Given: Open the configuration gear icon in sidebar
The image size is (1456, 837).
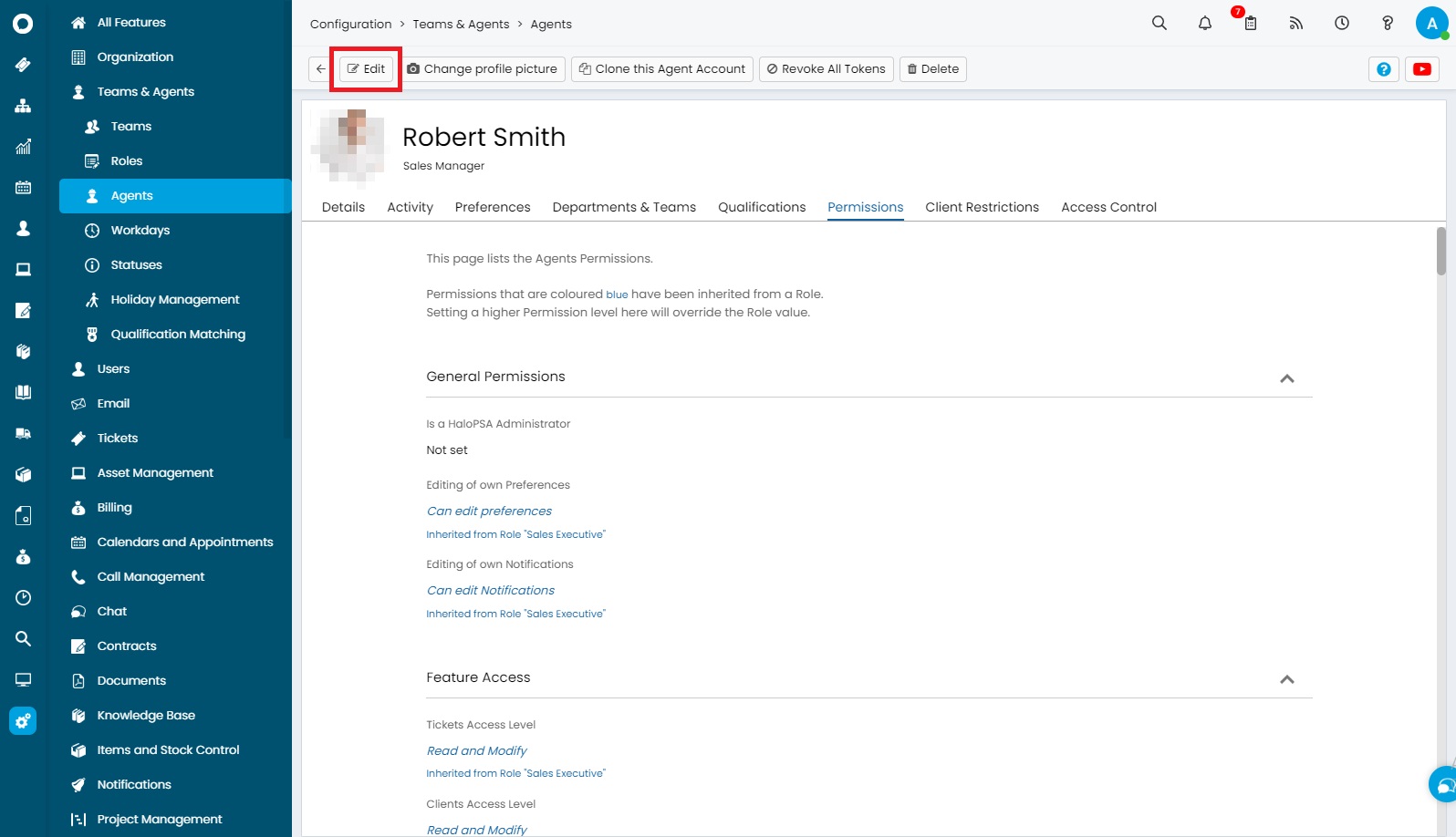Looking at the screenshot, I should pos(23,721).
